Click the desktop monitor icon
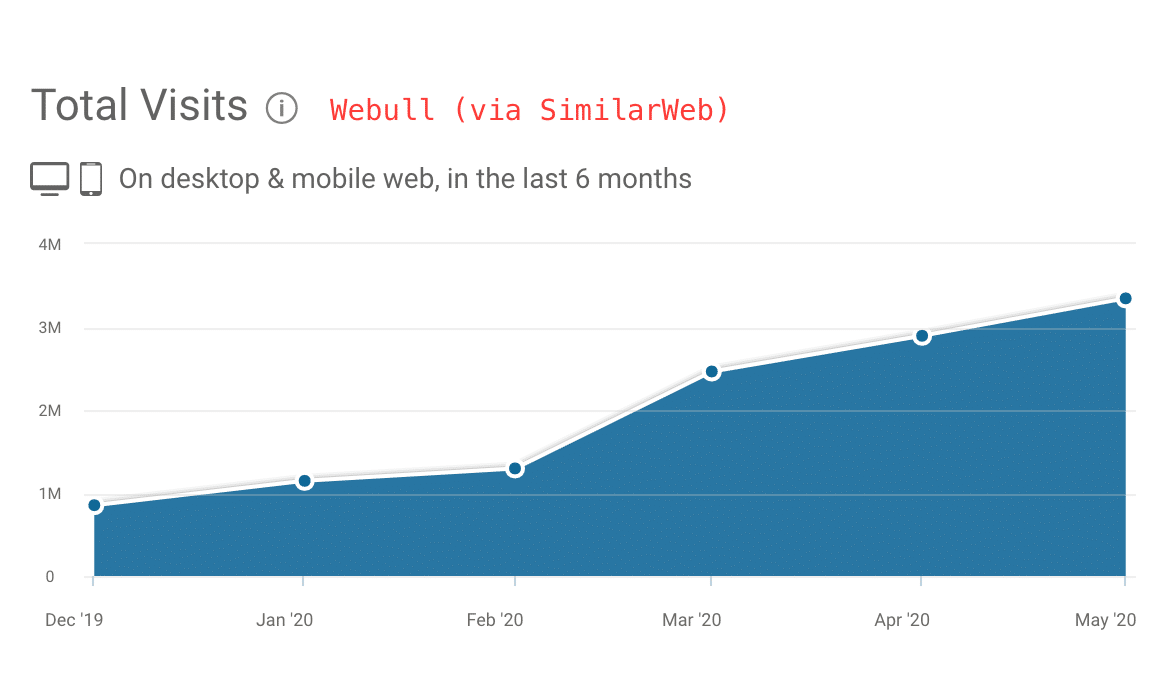The height and width of the screenshot is (700, 1156). (x=50, y=178)
